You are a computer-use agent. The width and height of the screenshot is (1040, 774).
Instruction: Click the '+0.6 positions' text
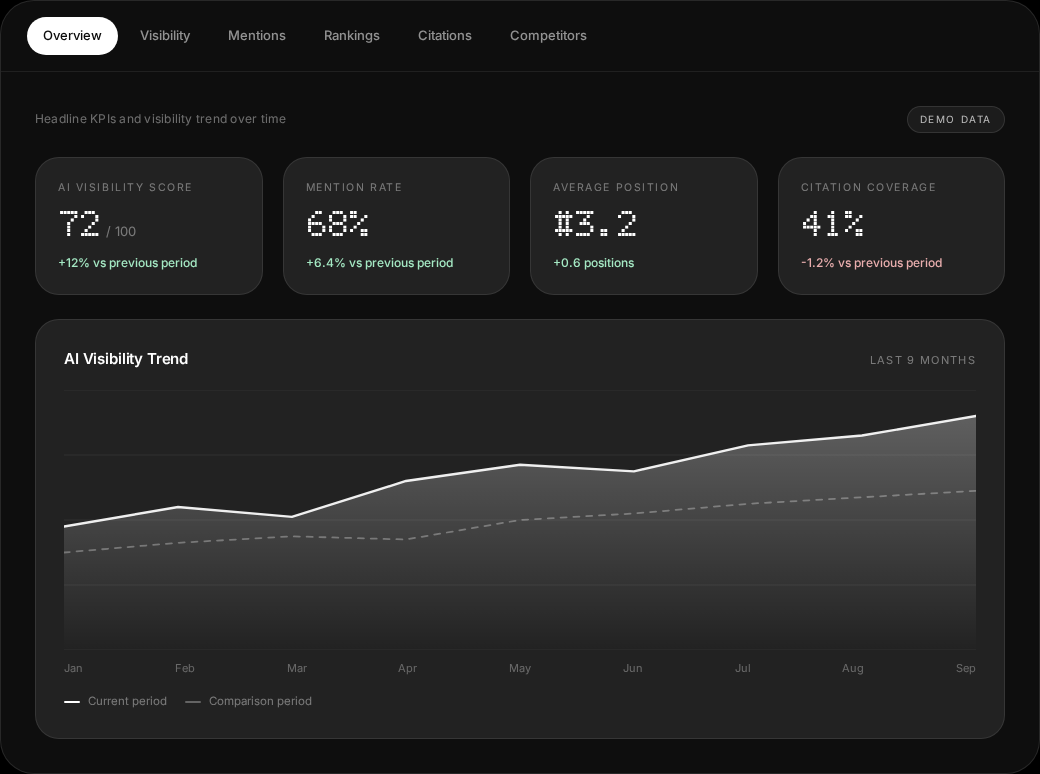pyautogui.click(x=594, y=263)
